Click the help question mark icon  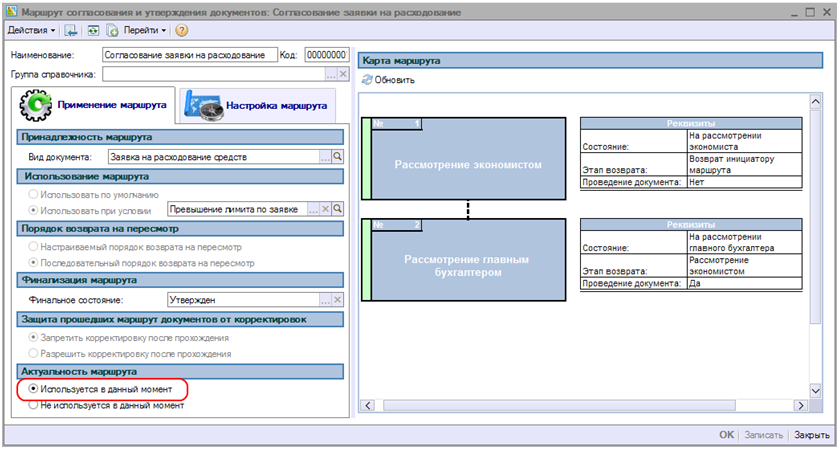181,31
